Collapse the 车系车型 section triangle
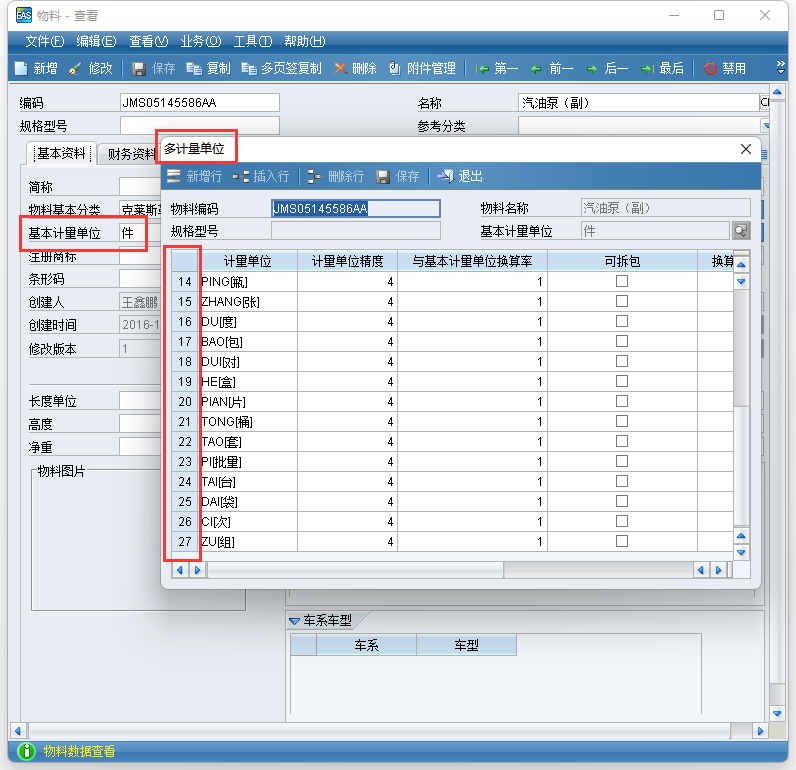 click(x=295, y=620)
